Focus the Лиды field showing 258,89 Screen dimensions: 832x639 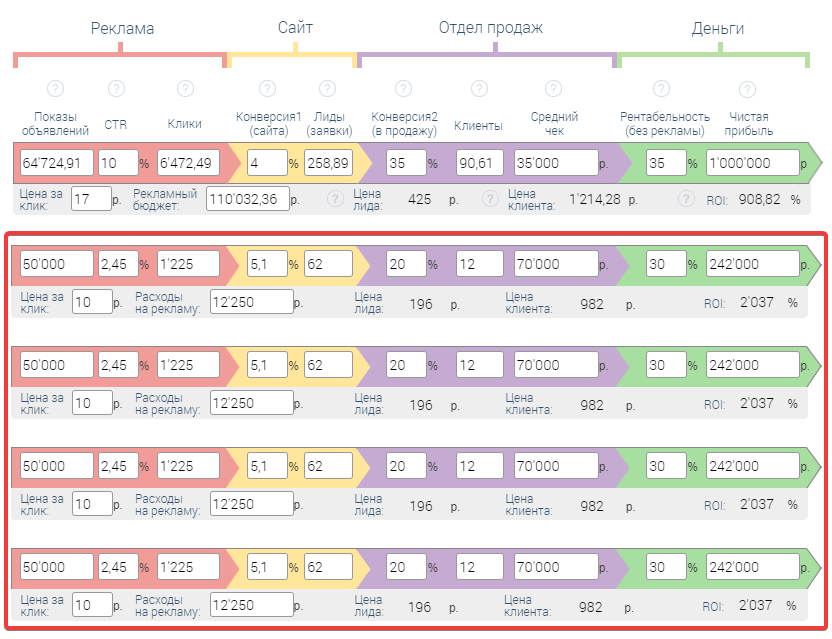pyautogui.click(x=328, y=163)
